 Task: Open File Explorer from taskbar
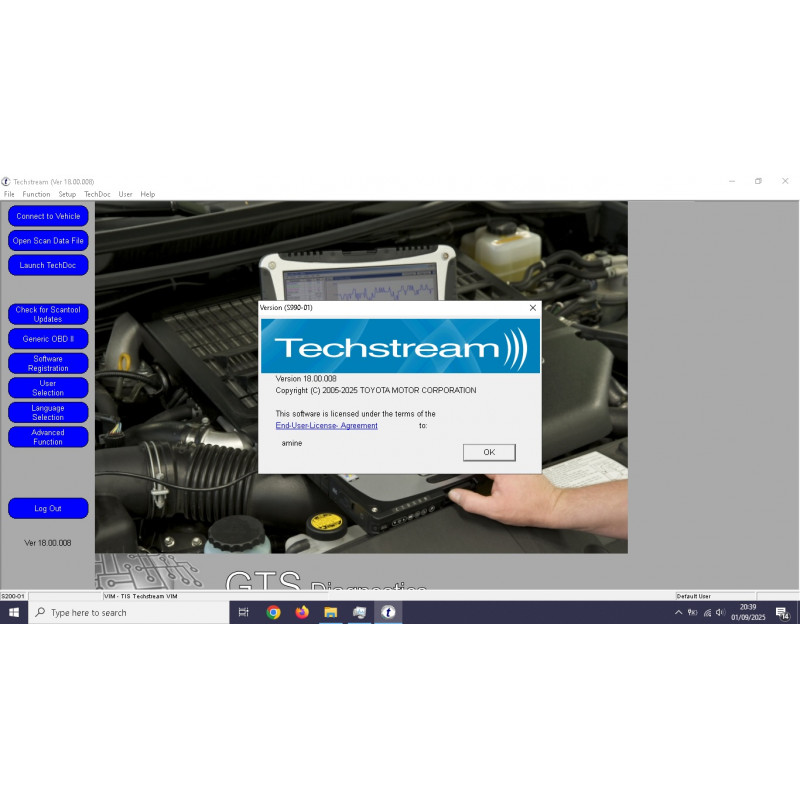331,612
